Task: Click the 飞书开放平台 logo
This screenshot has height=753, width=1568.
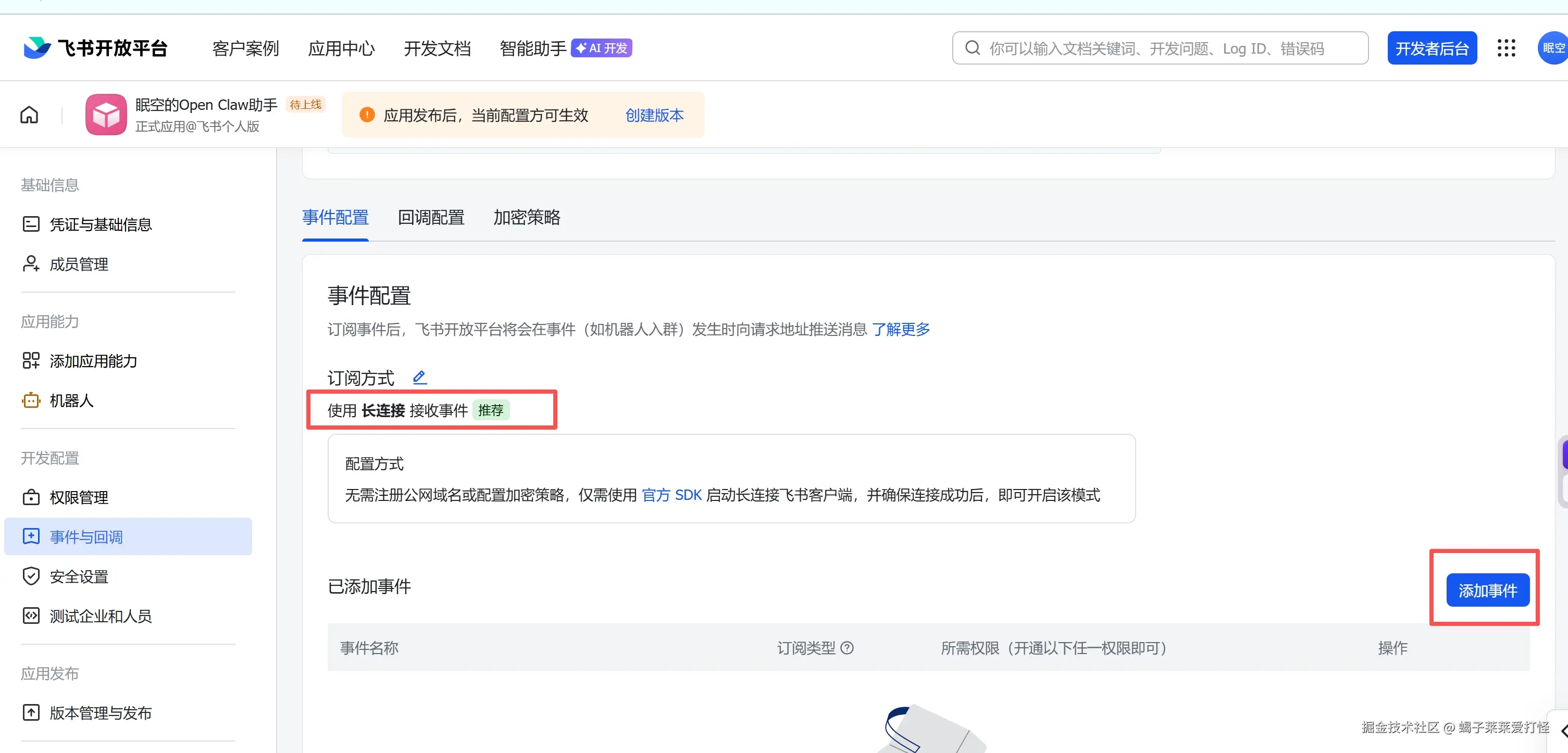Action: [x=95, y=48]
